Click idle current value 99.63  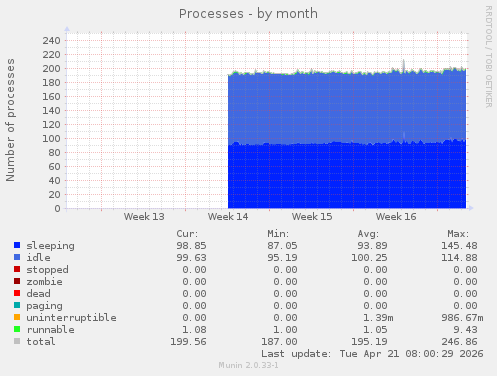(x=191, y=258)
